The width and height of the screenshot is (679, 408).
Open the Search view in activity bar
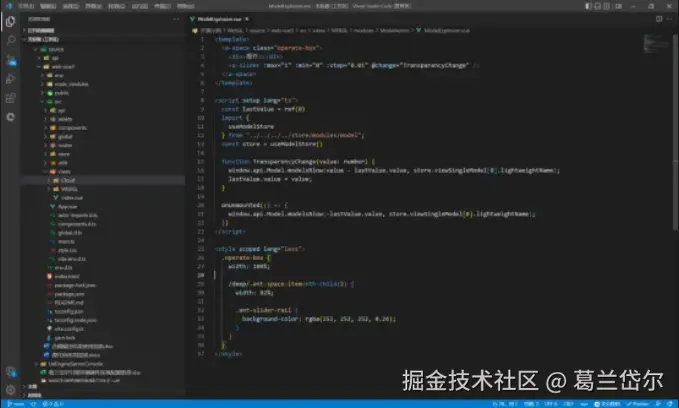[10, 40]
